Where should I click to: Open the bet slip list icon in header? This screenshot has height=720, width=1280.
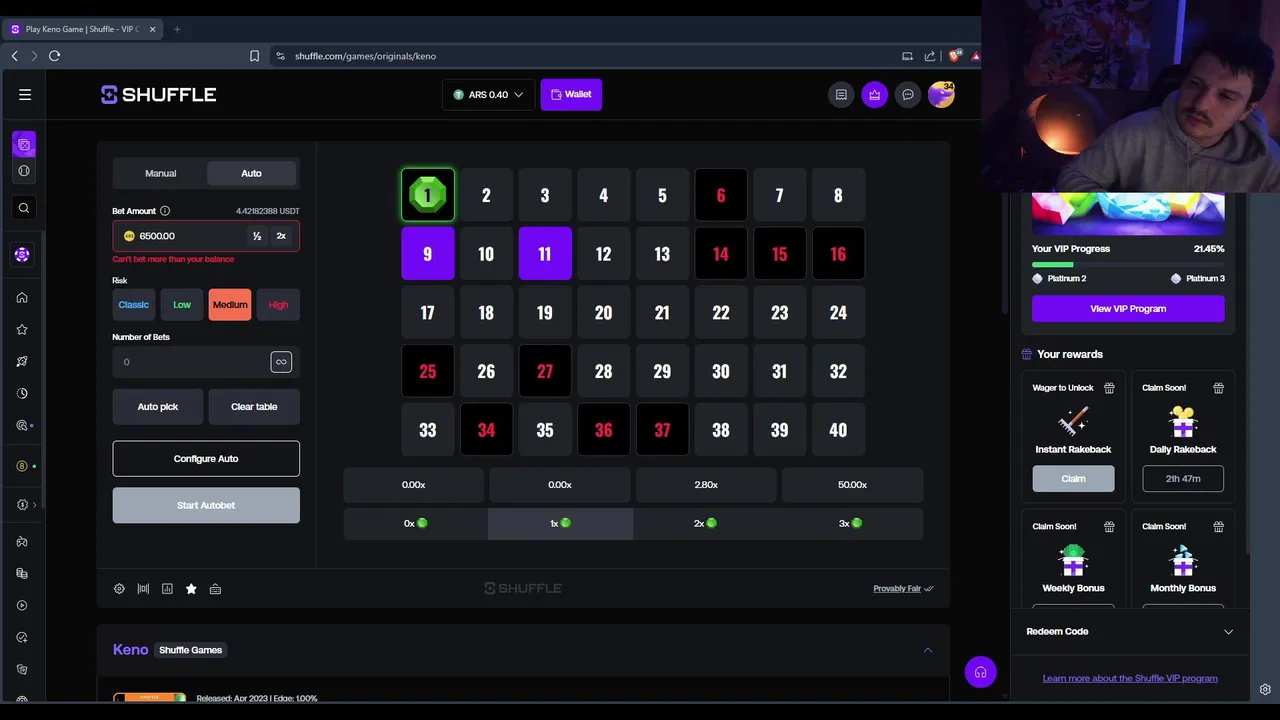pos(841,95)
